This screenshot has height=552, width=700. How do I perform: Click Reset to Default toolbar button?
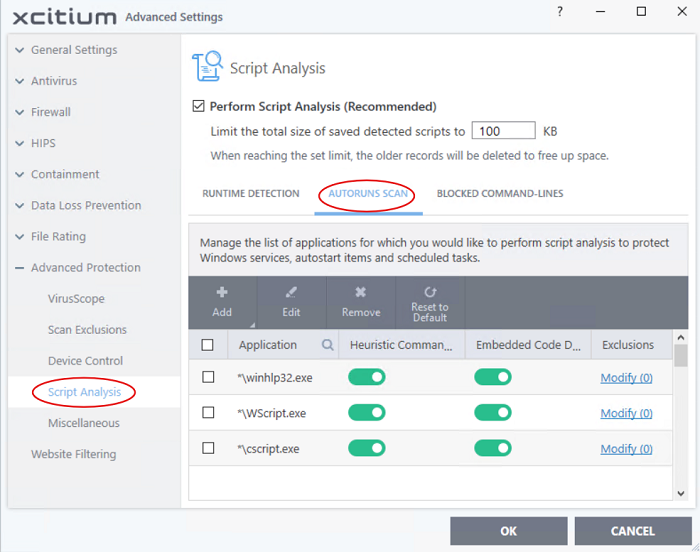pyautogui.click(x=430, y=302)
